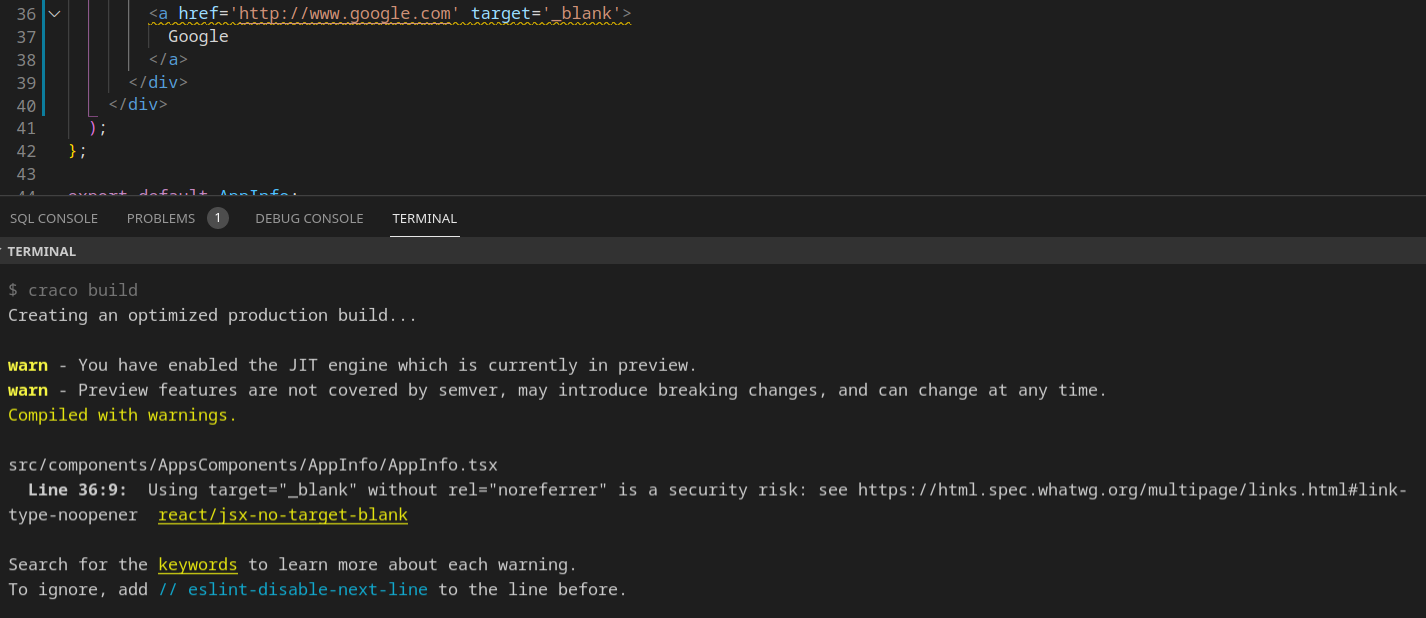This screenshot has height=618, width=1426.
Task: Click the problems count badge showing 1
Action: 217,217
